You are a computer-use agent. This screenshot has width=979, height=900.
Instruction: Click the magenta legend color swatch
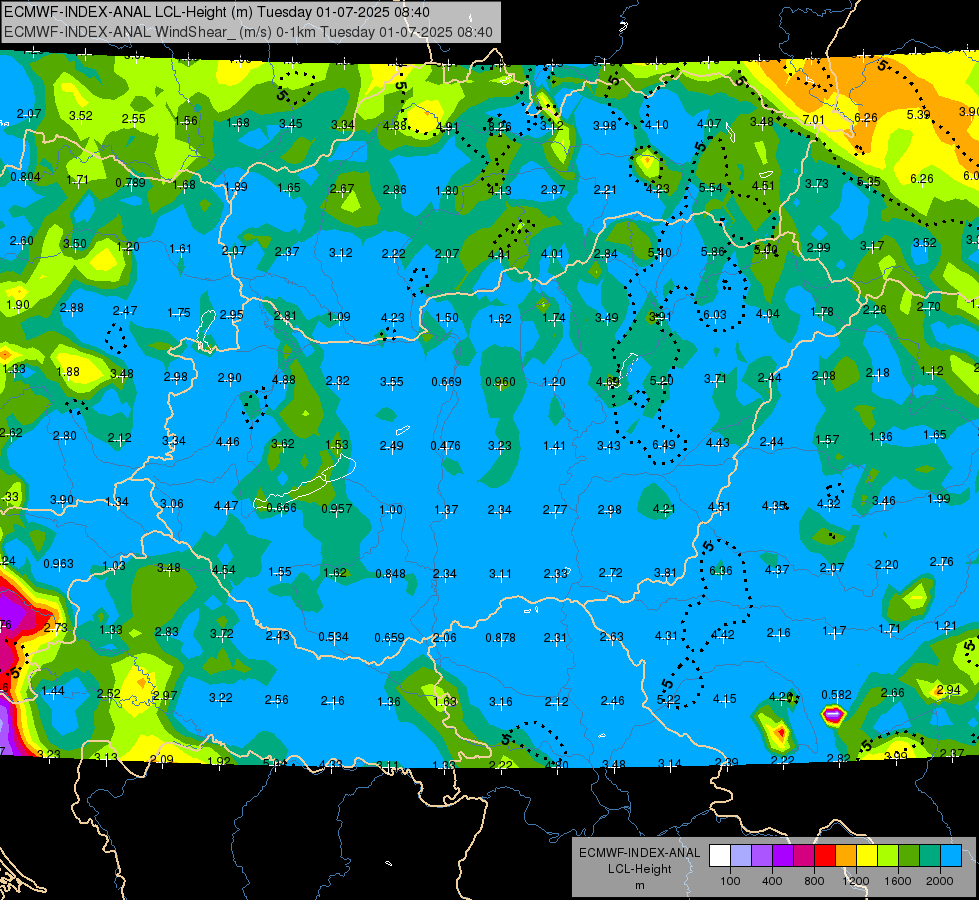[804, 856]
